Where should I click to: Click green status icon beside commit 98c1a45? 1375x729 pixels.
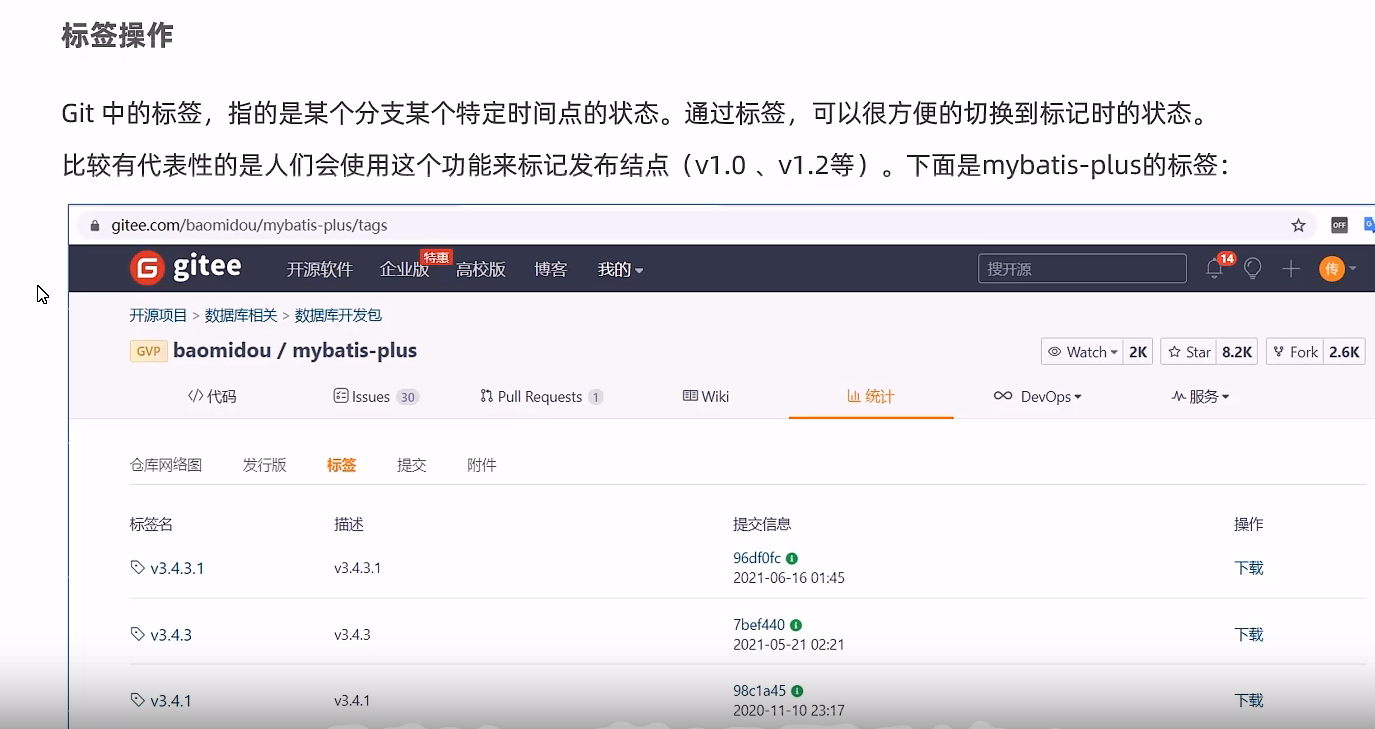(x=797, y=691)
